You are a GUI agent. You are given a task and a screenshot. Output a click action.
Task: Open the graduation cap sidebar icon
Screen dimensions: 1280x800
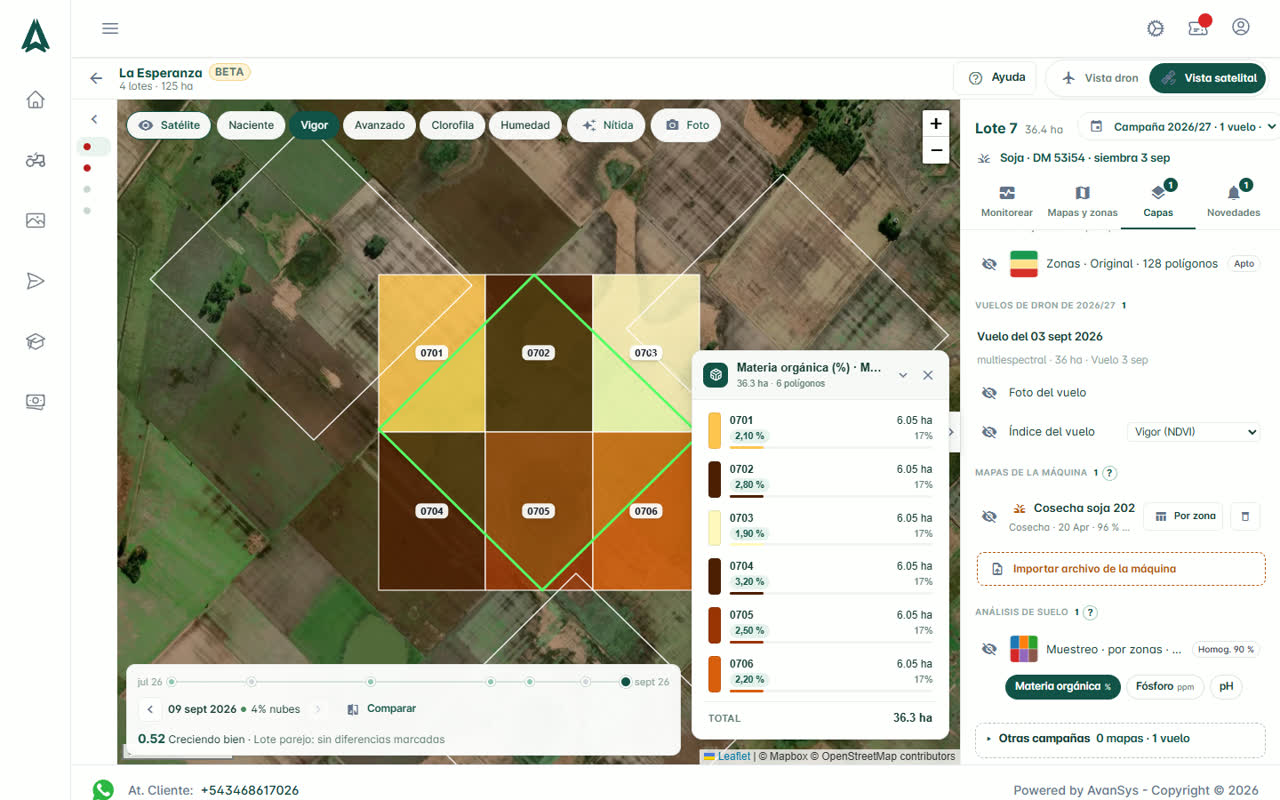tap(36, 341)
